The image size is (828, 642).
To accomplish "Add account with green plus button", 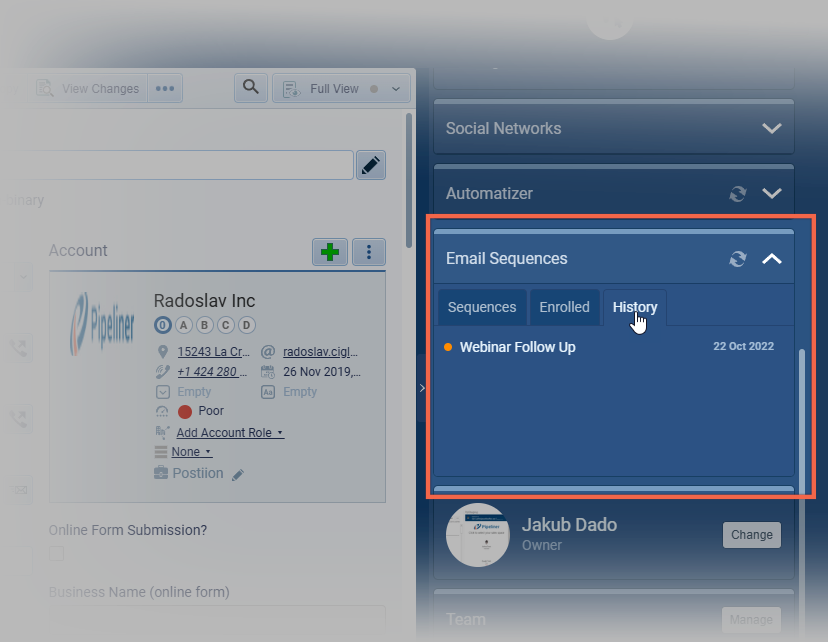I will point(330,252).
